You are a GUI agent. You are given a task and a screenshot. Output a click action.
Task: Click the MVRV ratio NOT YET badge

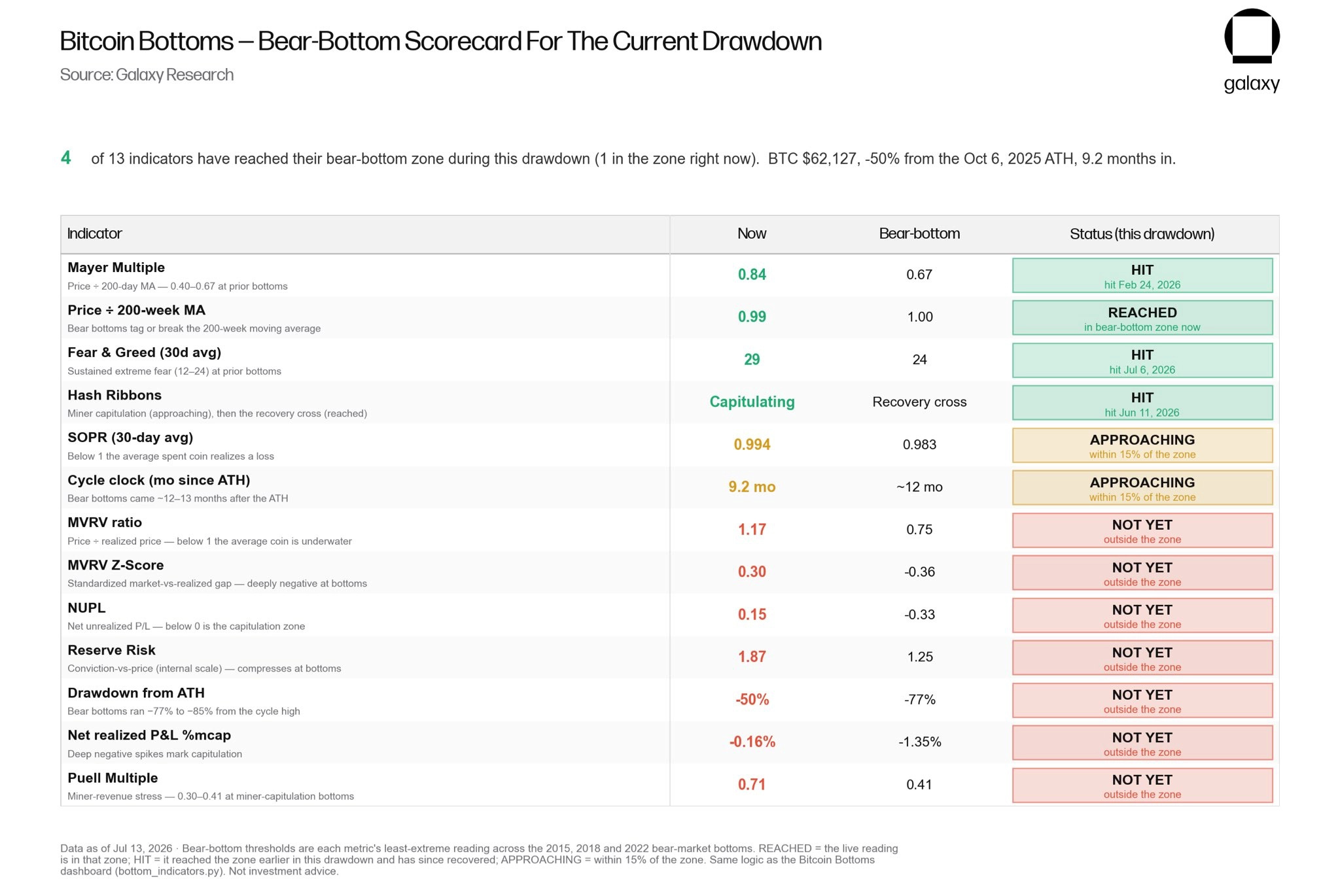tap(1142, 530)
